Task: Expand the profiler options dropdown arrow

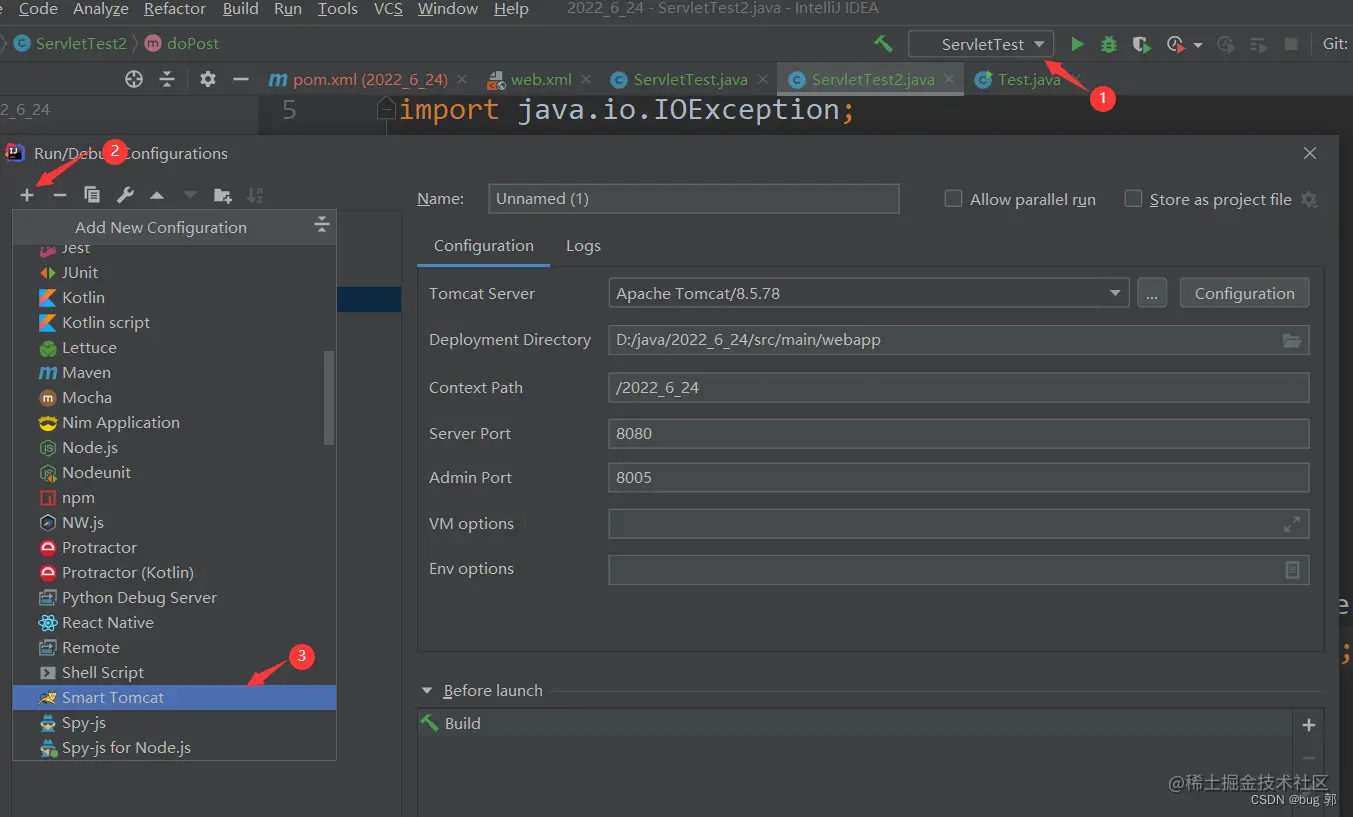Action: pos(1197,45)
